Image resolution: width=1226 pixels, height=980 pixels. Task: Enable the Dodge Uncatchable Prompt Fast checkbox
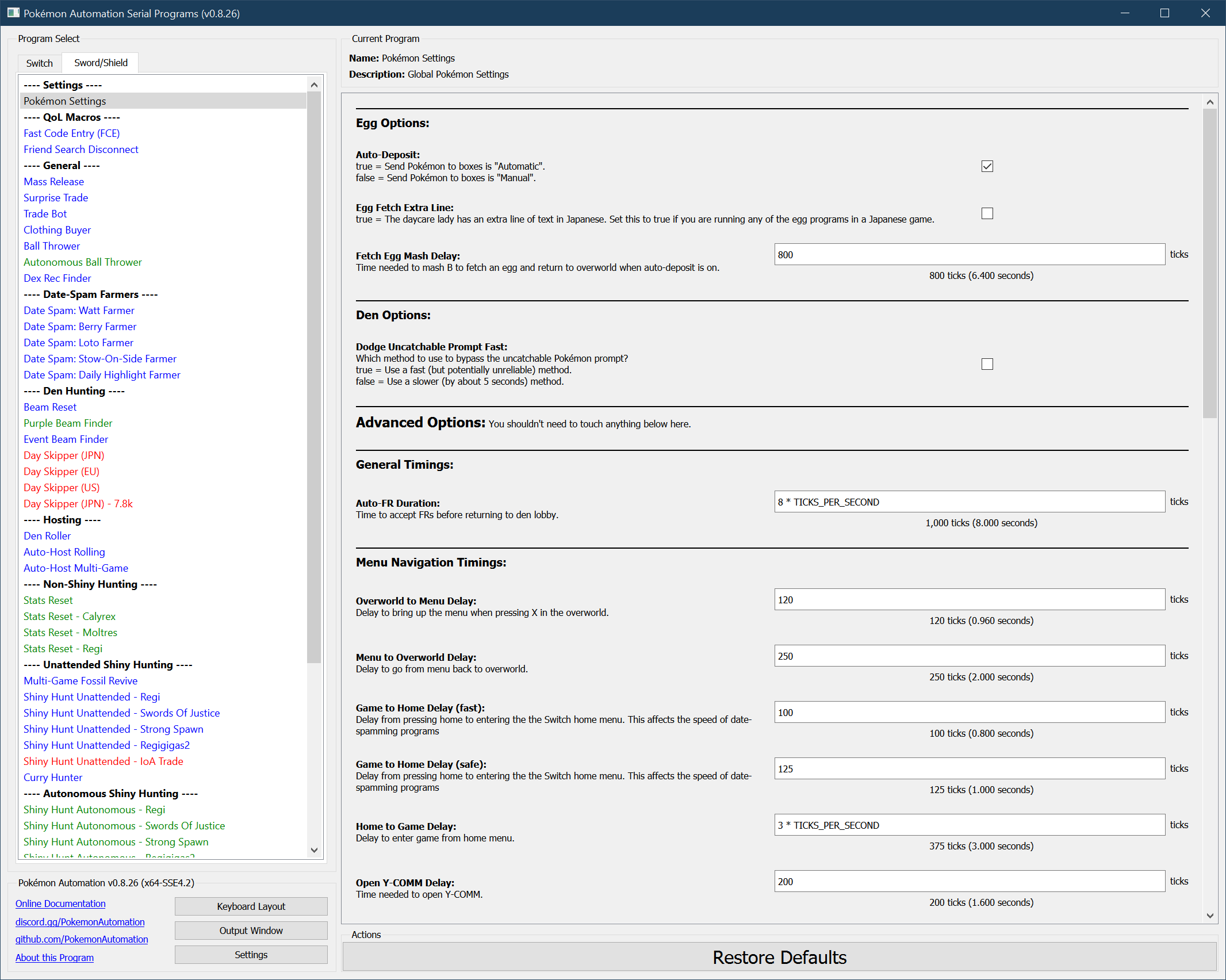(987, 364)
